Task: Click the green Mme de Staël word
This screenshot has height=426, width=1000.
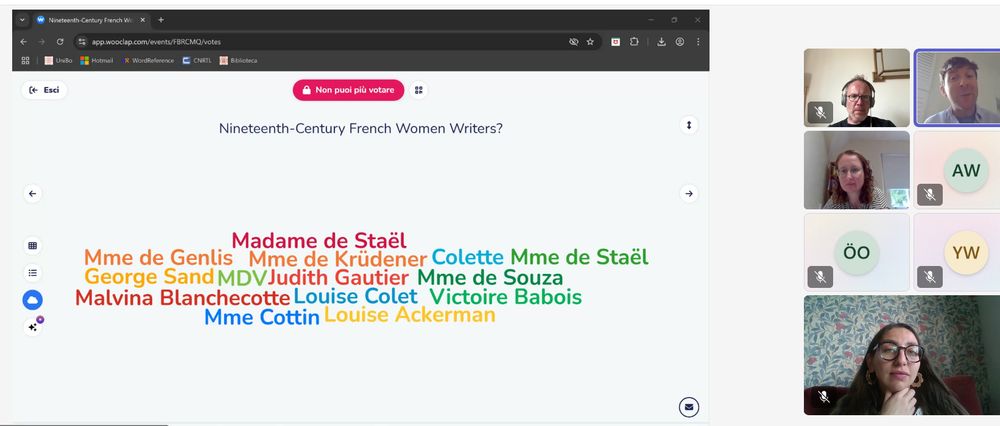Action: (x=579, y=257)
